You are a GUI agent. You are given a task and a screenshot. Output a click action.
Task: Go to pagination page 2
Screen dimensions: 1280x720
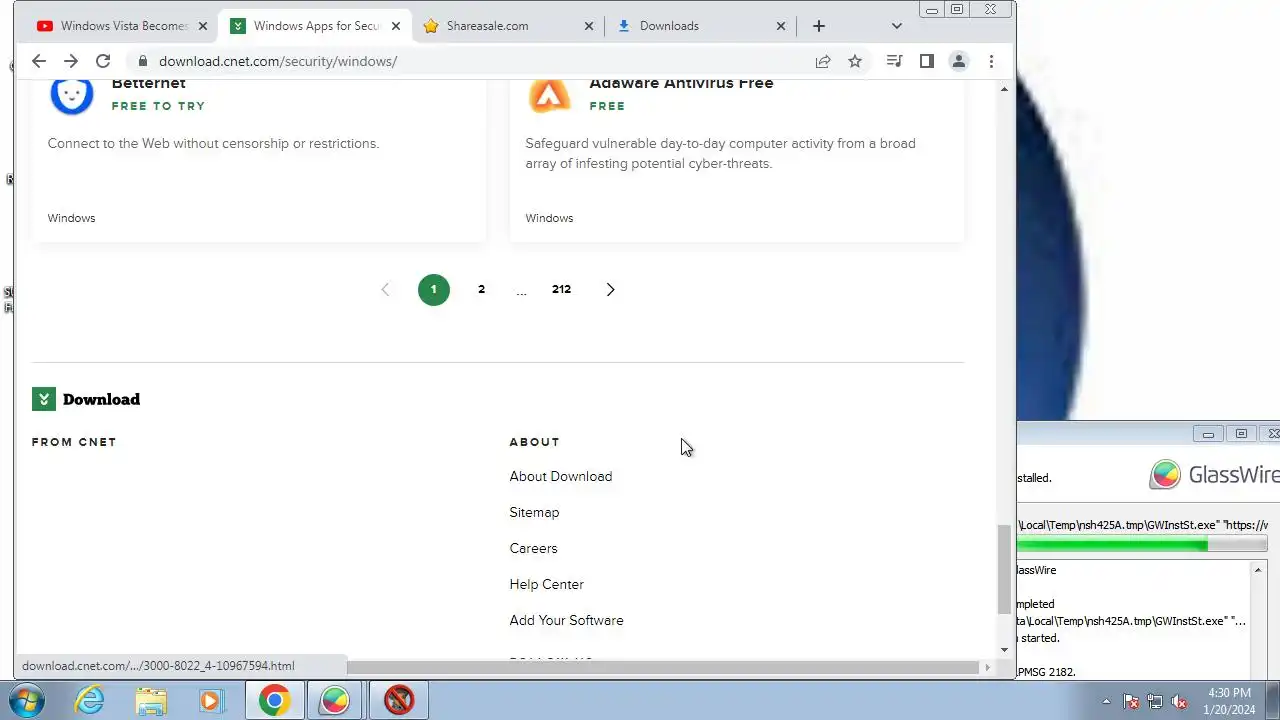point(482,289)
